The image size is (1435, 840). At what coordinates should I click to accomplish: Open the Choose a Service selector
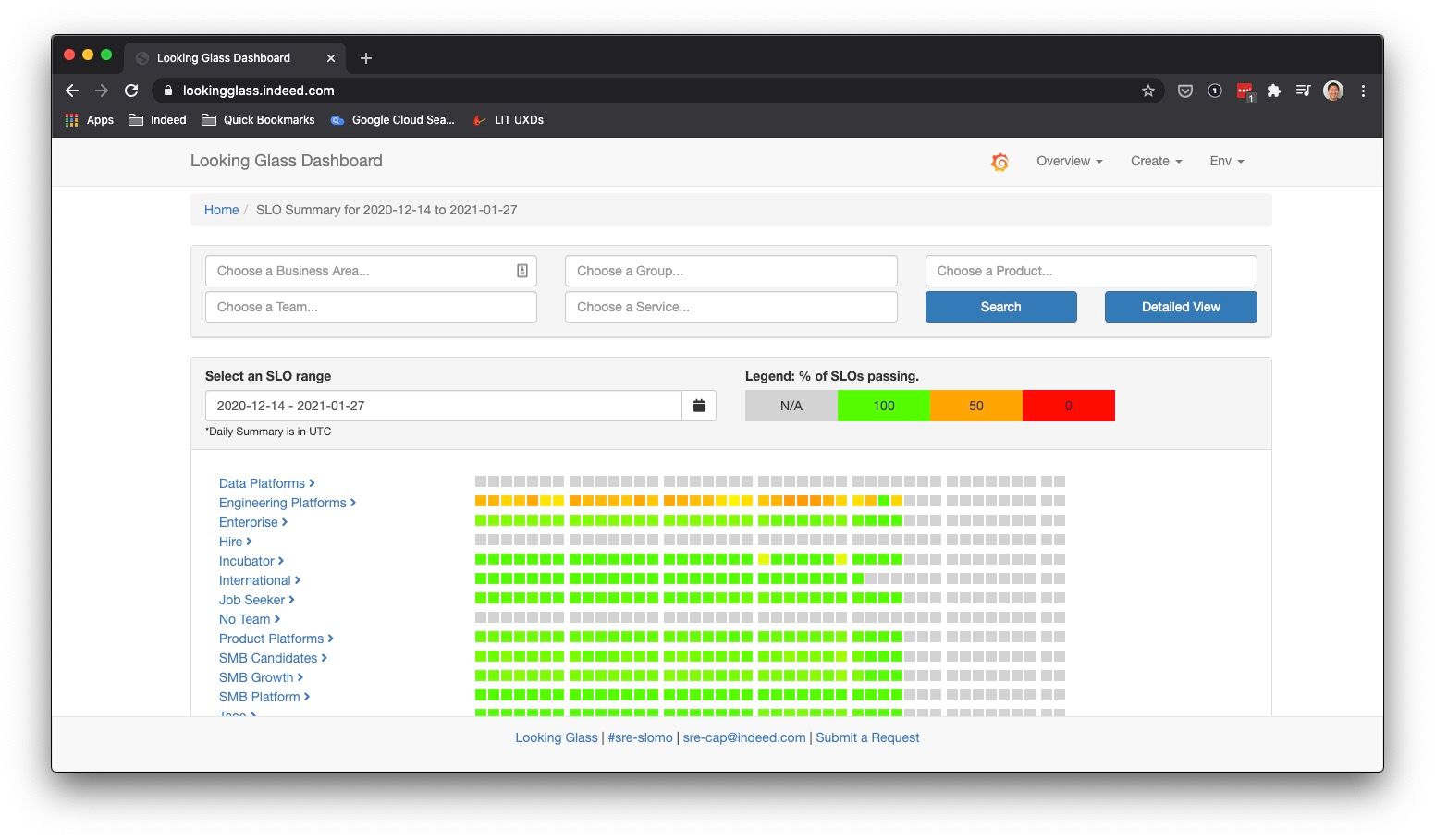731,307
